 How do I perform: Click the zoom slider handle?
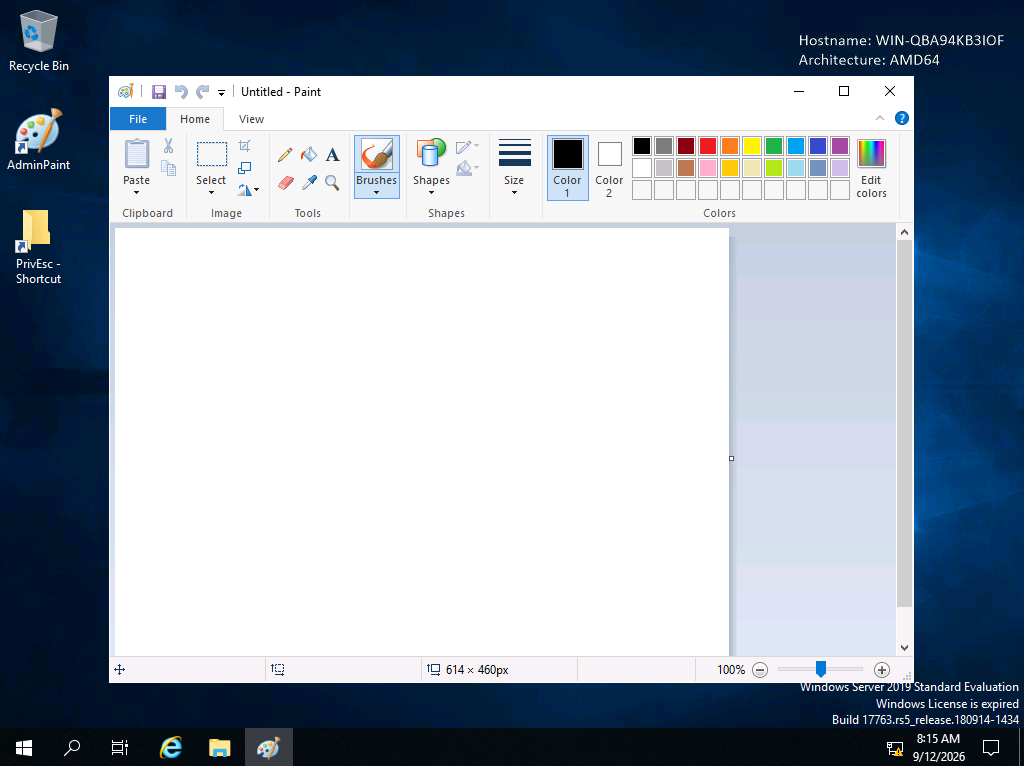point(821,669)
